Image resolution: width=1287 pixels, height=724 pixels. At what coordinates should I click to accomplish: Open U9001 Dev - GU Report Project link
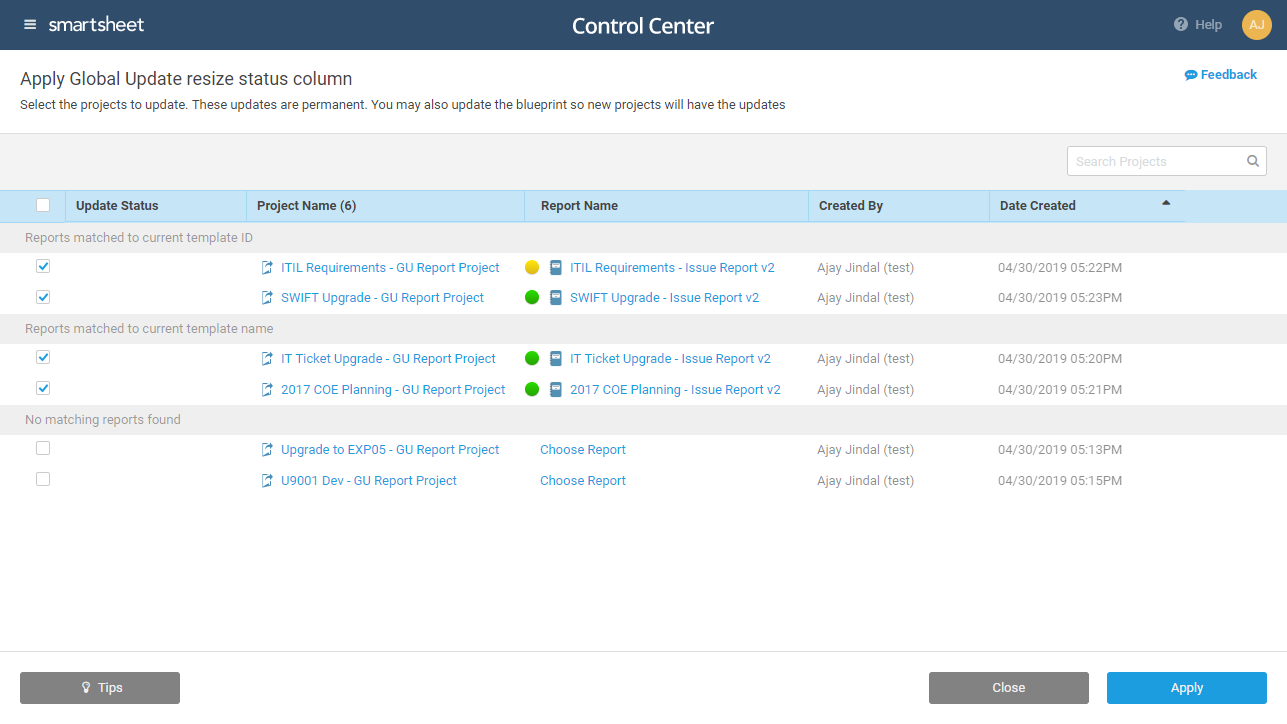(369, 481)
